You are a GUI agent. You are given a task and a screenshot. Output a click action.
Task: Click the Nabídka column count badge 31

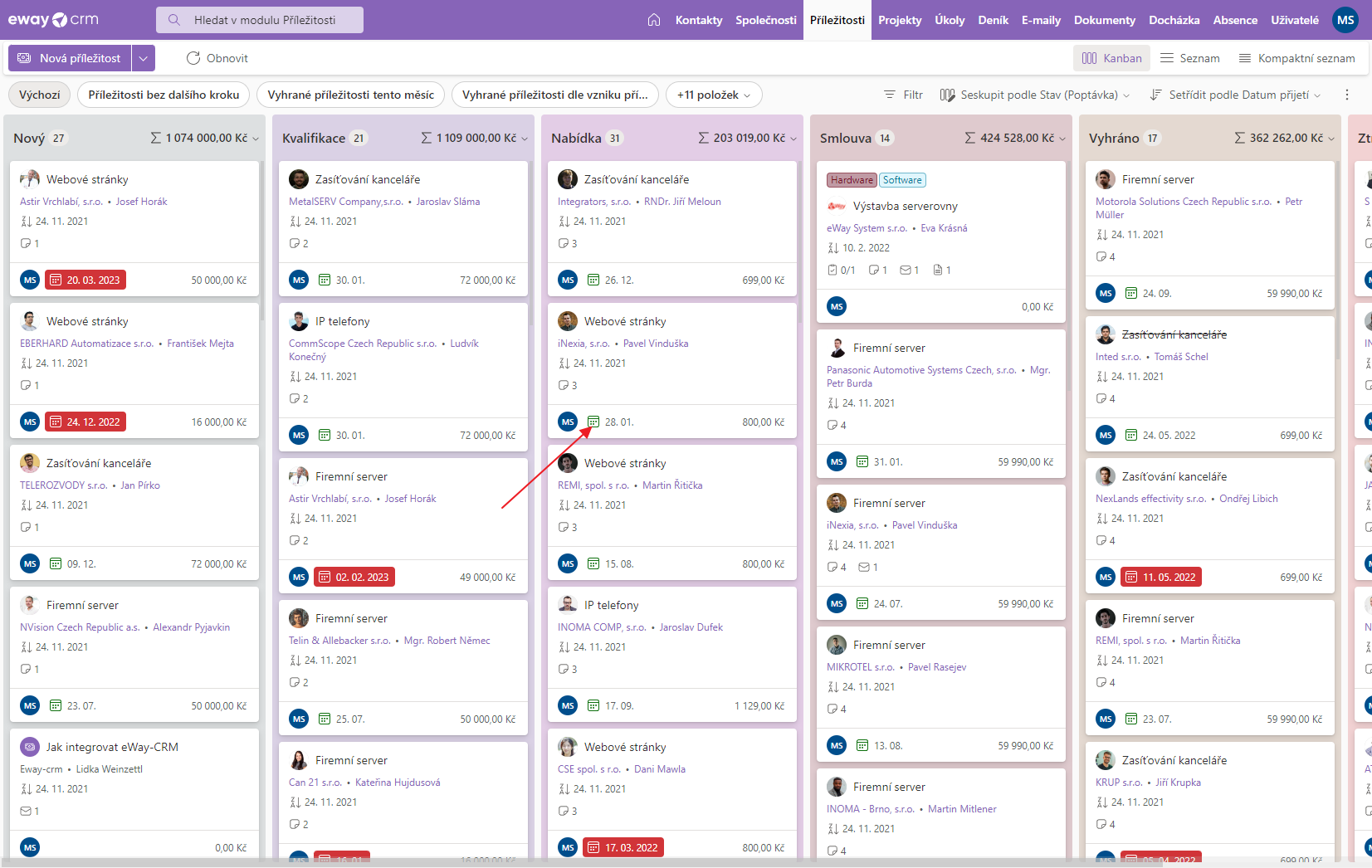click(614, 139)
